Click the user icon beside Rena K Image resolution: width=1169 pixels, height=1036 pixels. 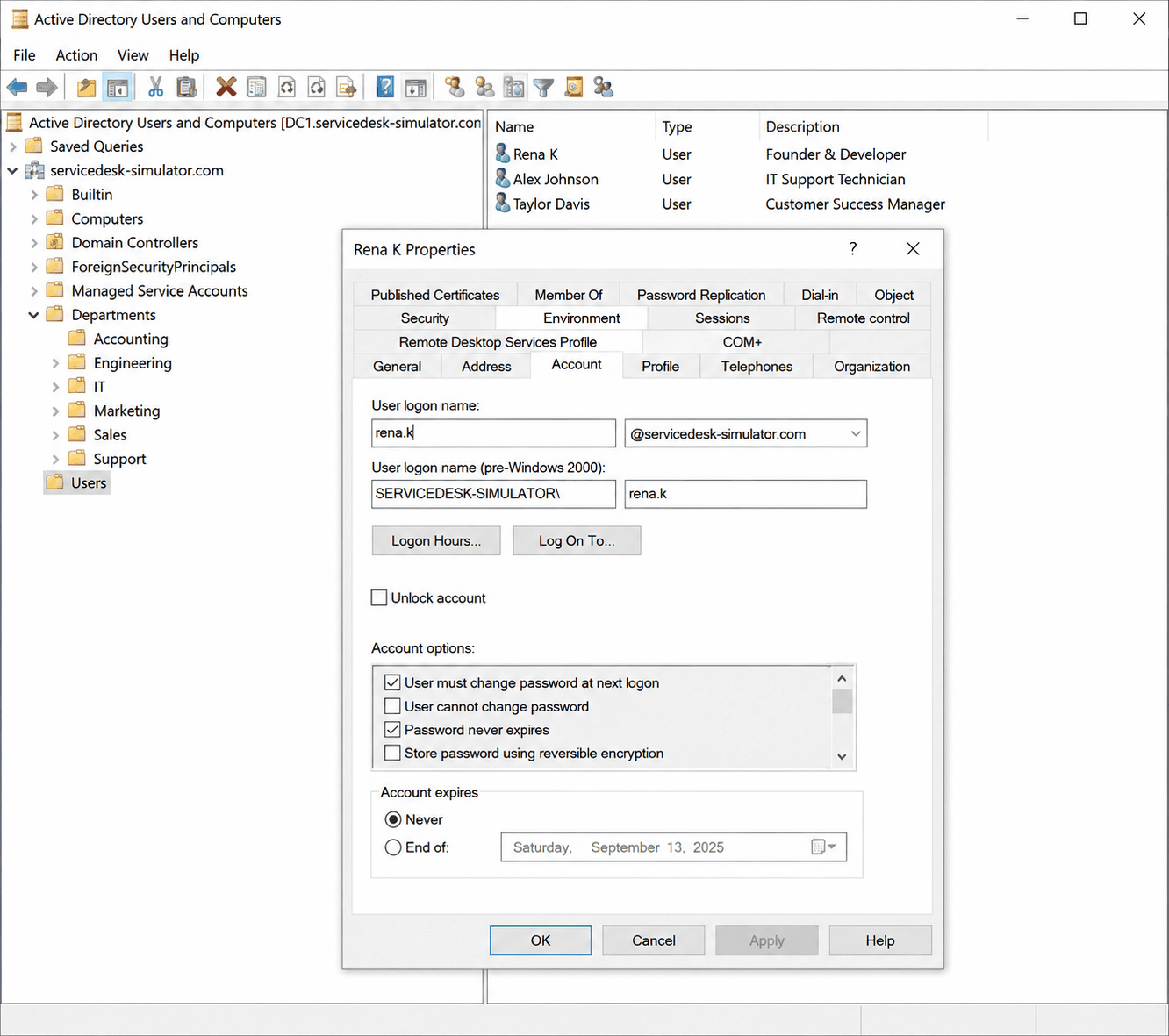coord(503,154)
